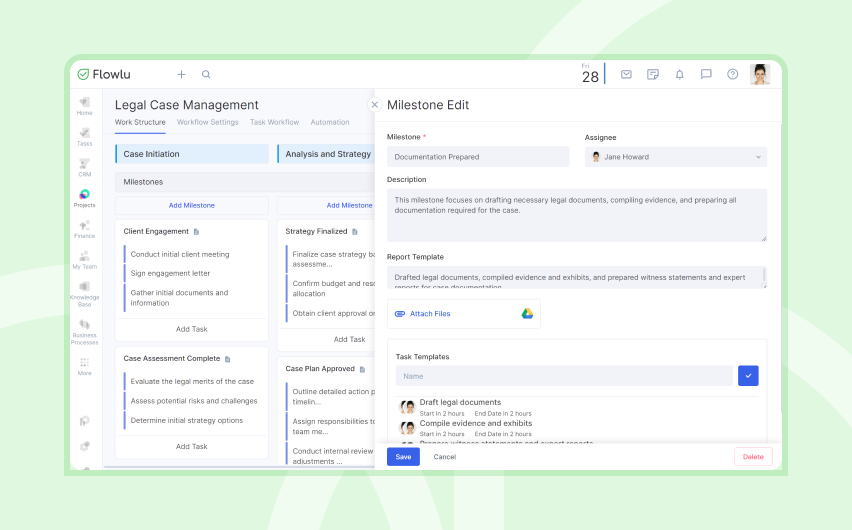Switch to Workflow Settings tab
The image size is (852, 530).
point(208,122)
